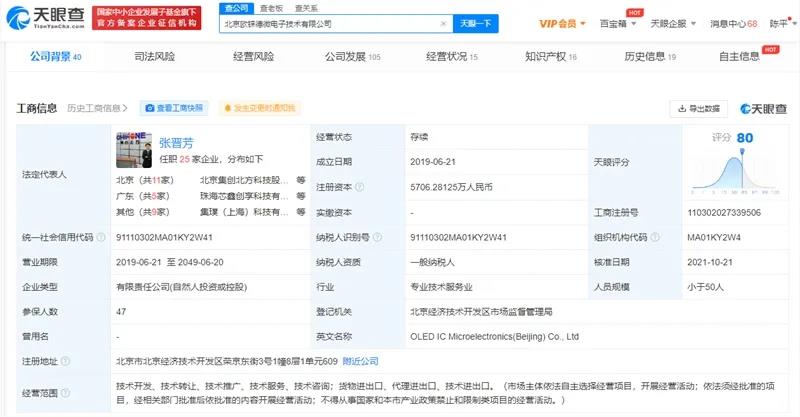Click 附近公司 link after the address
This screenshot has width=800, height=417.
[360, 361]
